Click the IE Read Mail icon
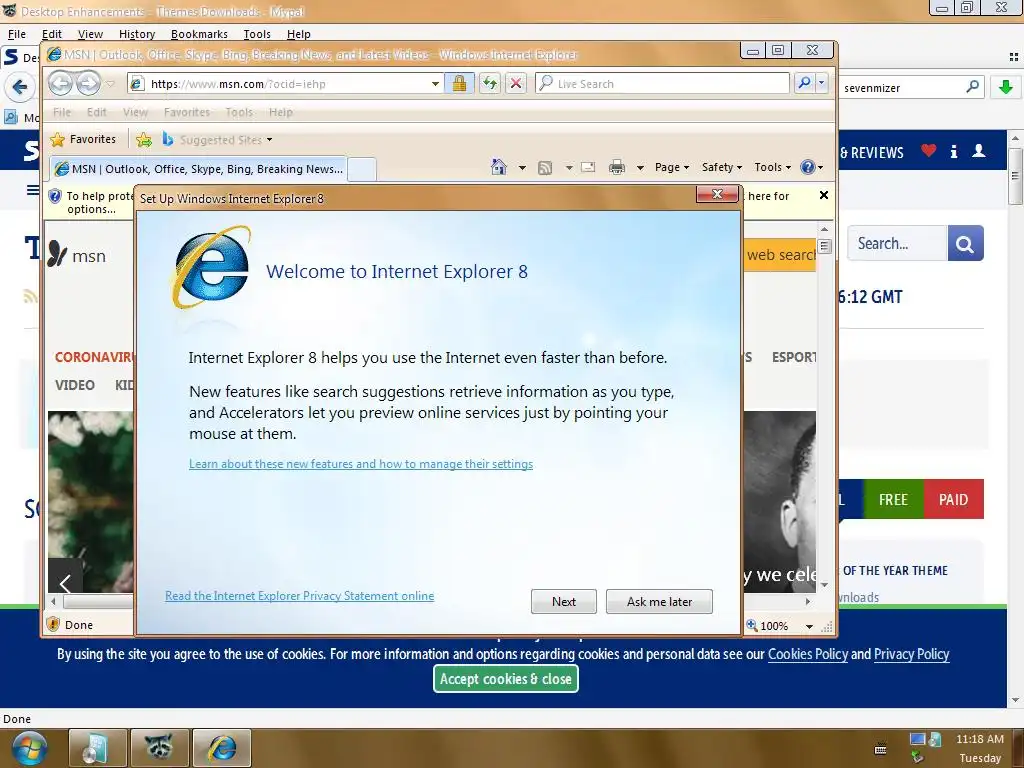 pos(588,167)
